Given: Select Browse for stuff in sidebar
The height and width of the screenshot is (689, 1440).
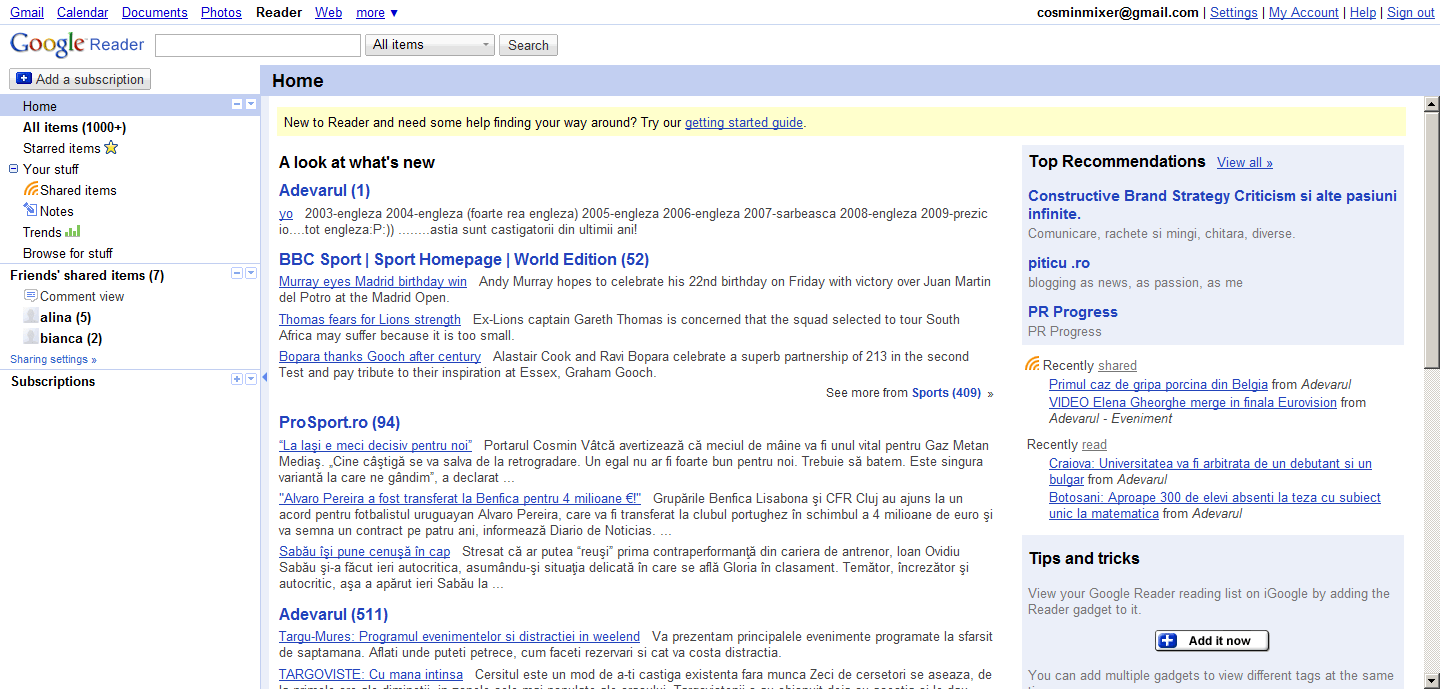Looking at the screenshot, I should coord(68,253).
